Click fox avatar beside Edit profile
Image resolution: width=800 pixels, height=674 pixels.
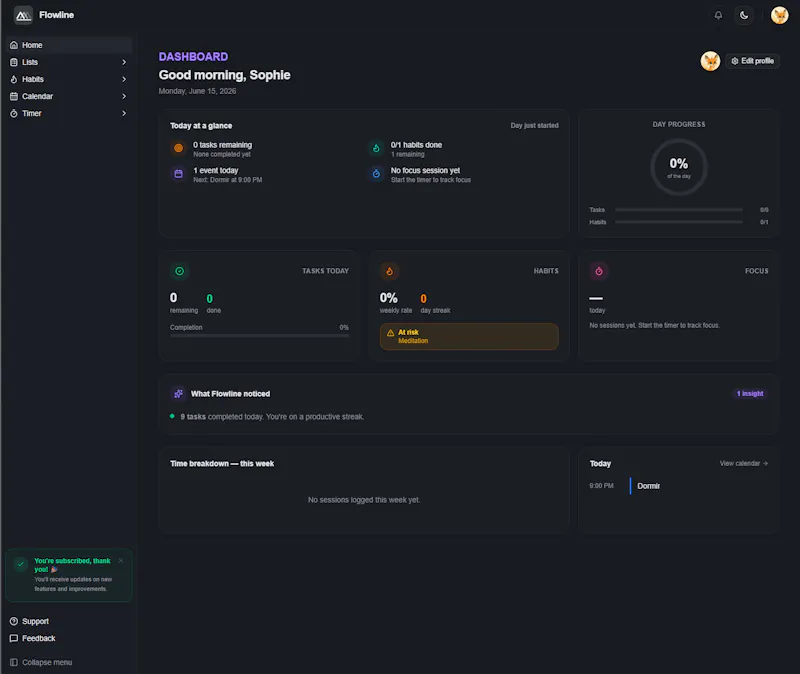(x=710, y=61)
